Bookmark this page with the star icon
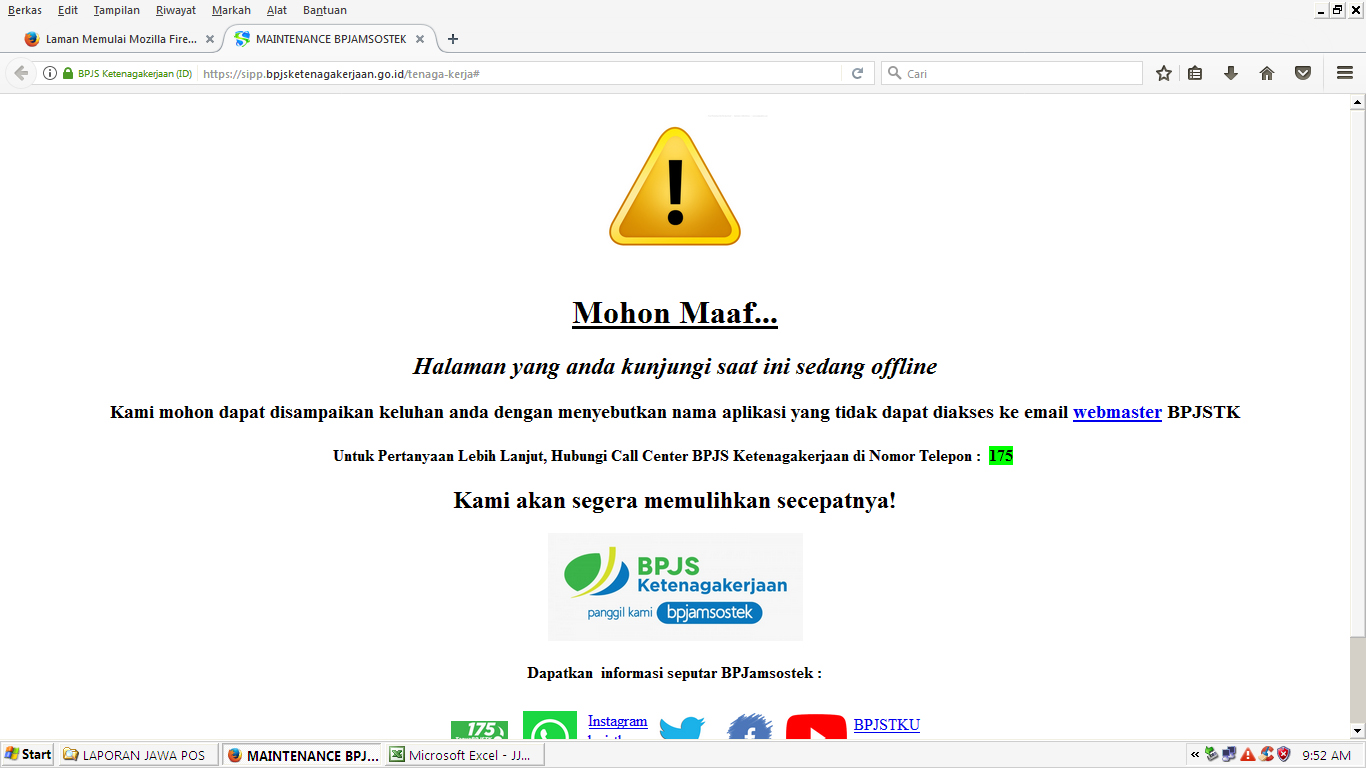This screenshot has width=1366, height=768. pos(1163,73)
